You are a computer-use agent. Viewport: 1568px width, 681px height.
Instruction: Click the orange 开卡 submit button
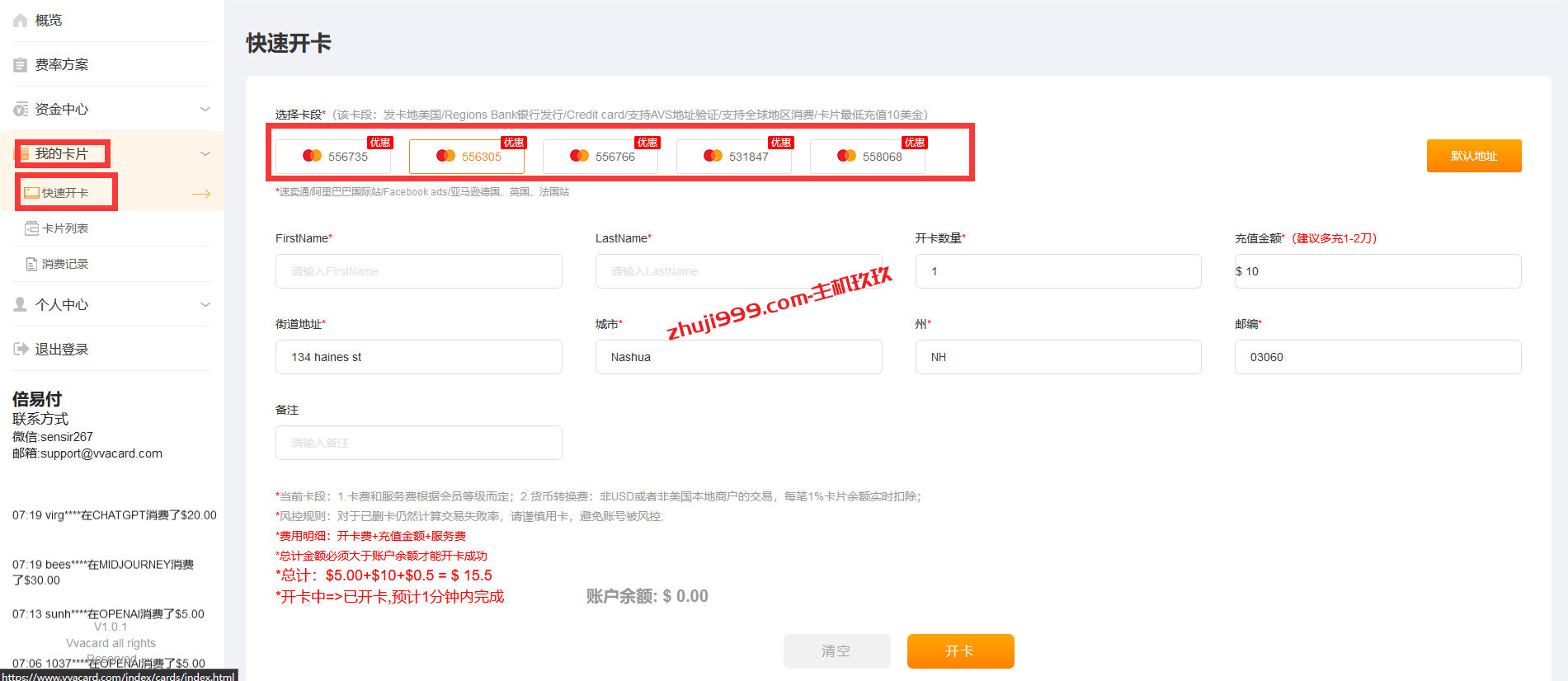point(961,651)
